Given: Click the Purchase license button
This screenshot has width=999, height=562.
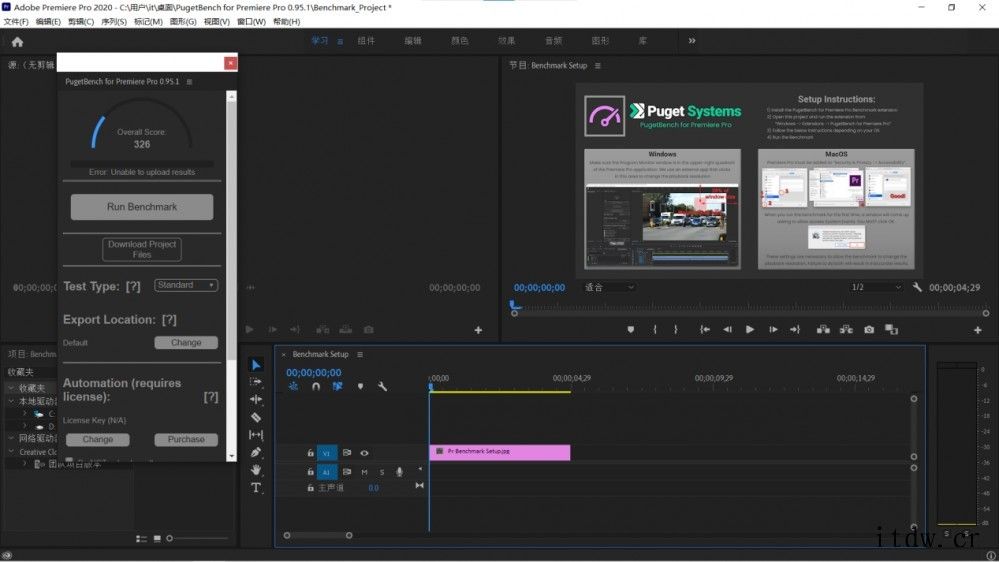Looking at the screenshot, I should (186, 439).
